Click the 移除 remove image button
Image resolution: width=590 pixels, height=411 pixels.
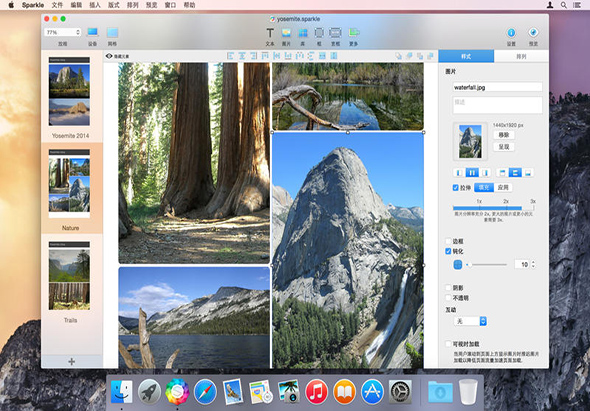(x=503, y=135)
